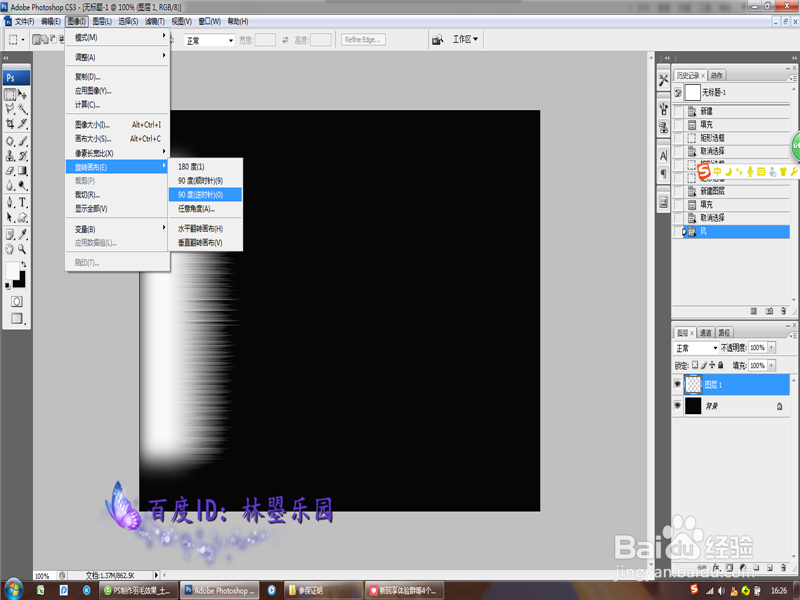Select the Move tool
The image size is (800, 600).
[22, 95]
